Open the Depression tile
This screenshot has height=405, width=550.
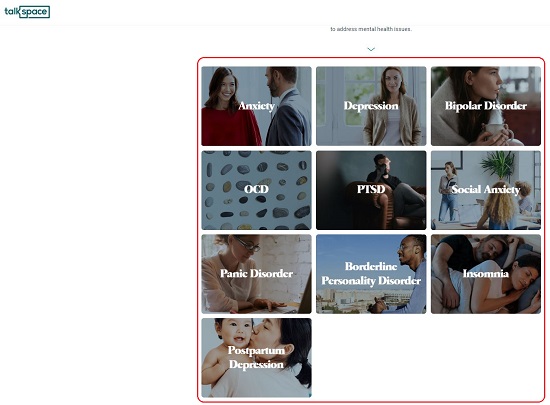[371, 106]
